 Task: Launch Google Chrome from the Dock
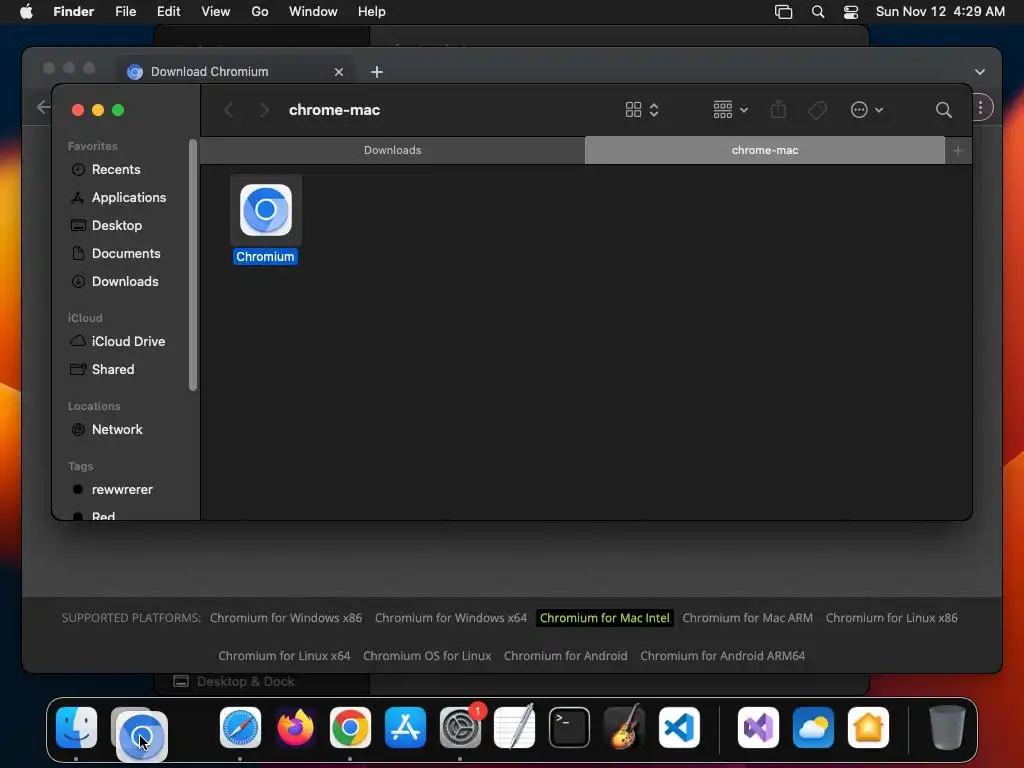[x=350, y=728]
